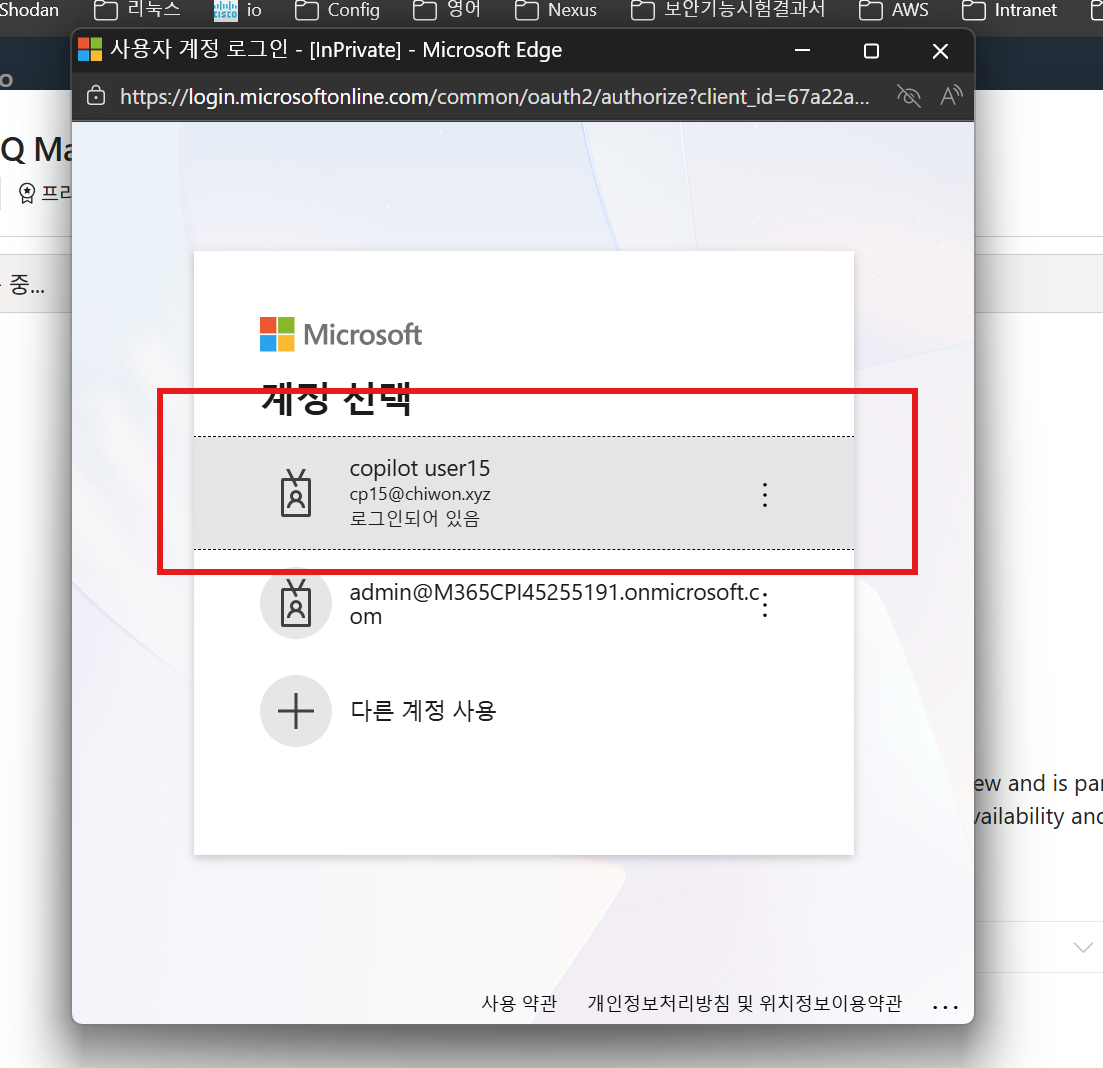Open options for the admin account entry

point(765,604)
